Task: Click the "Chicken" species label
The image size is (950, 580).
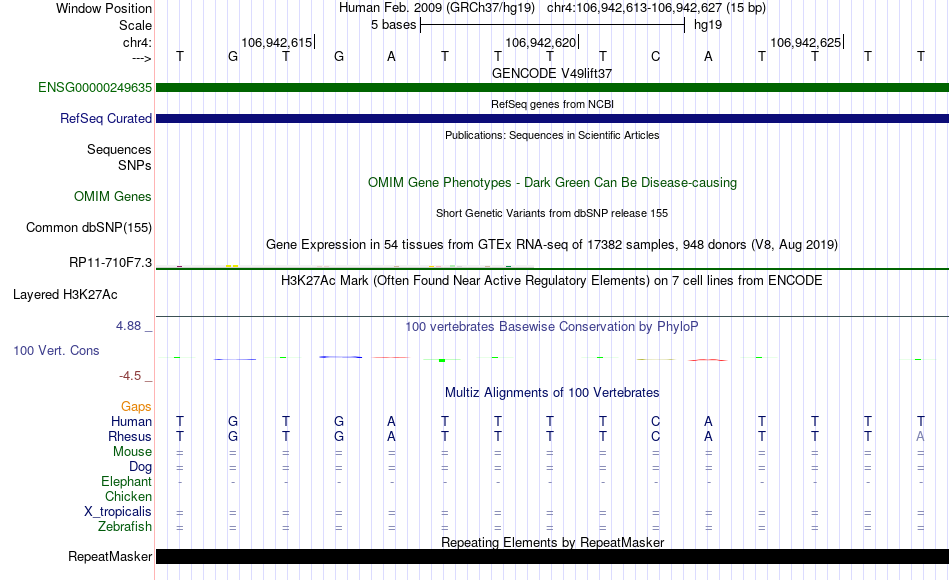Action: 128,496
